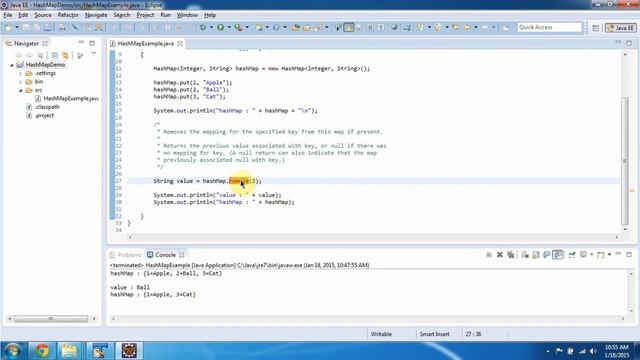Open the Open Console dropdown arrow

[609, 255]
